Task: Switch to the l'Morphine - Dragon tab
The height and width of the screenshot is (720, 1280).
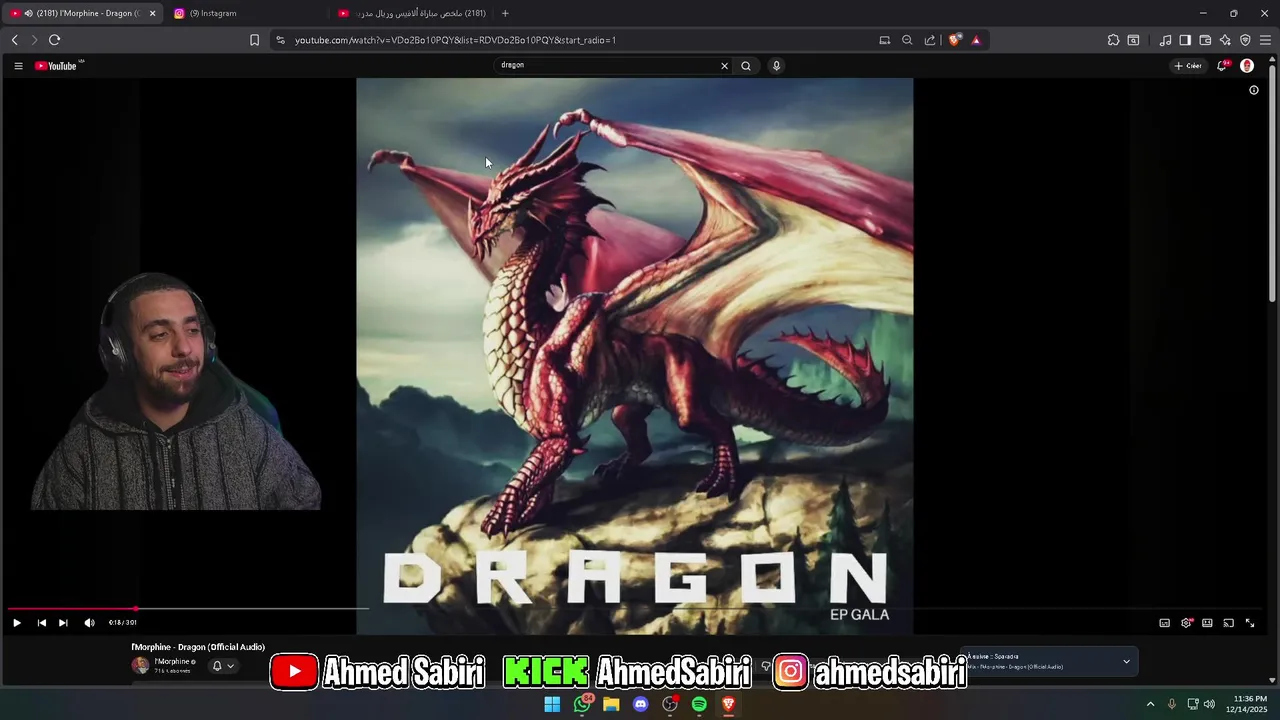Action: pos(83,13)
